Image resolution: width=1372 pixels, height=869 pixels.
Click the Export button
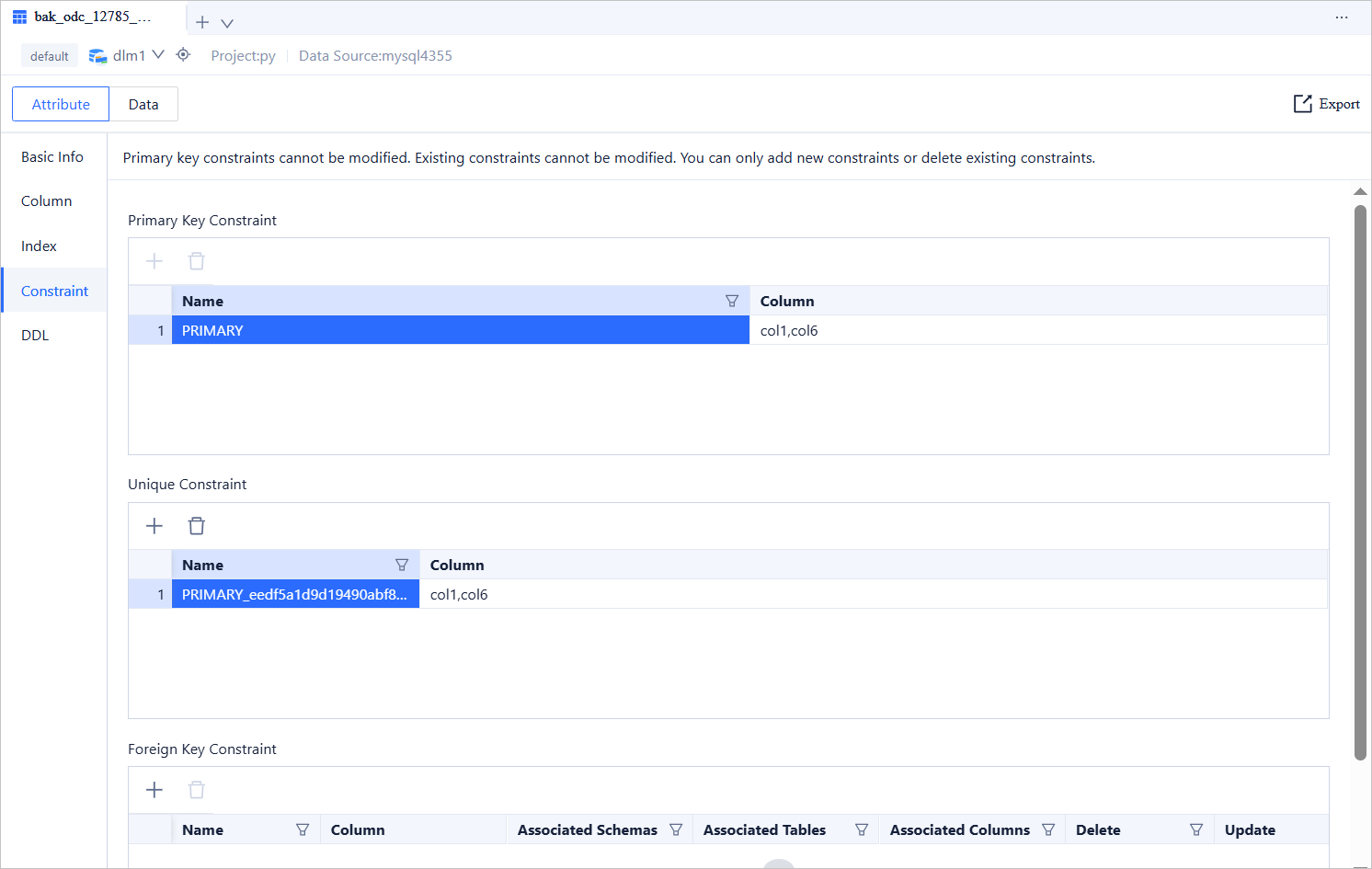click(1327, 104)
